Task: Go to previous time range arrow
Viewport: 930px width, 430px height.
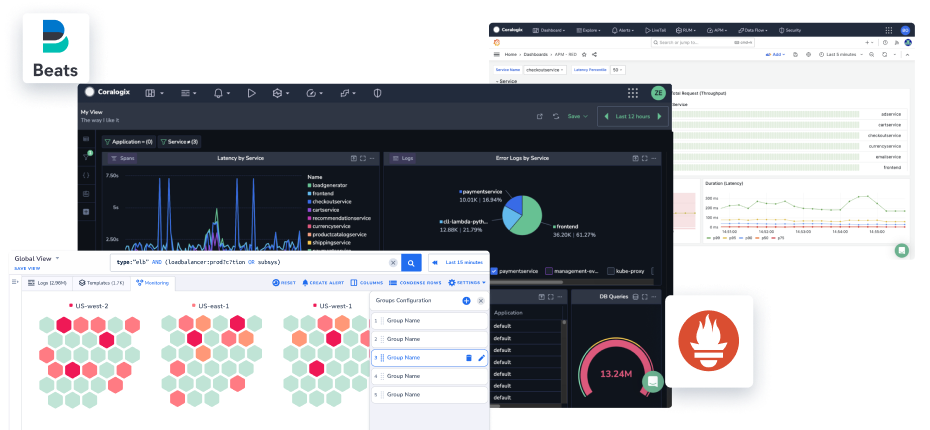Action: (x=606, y=116)
